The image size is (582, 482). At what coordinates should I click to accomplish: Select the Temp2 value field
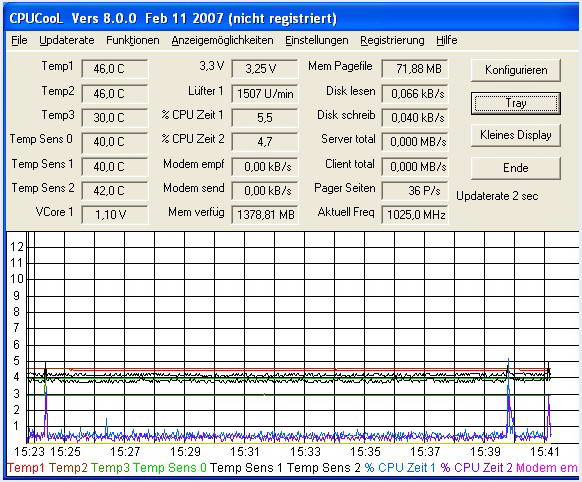click(x=114, y=94)
